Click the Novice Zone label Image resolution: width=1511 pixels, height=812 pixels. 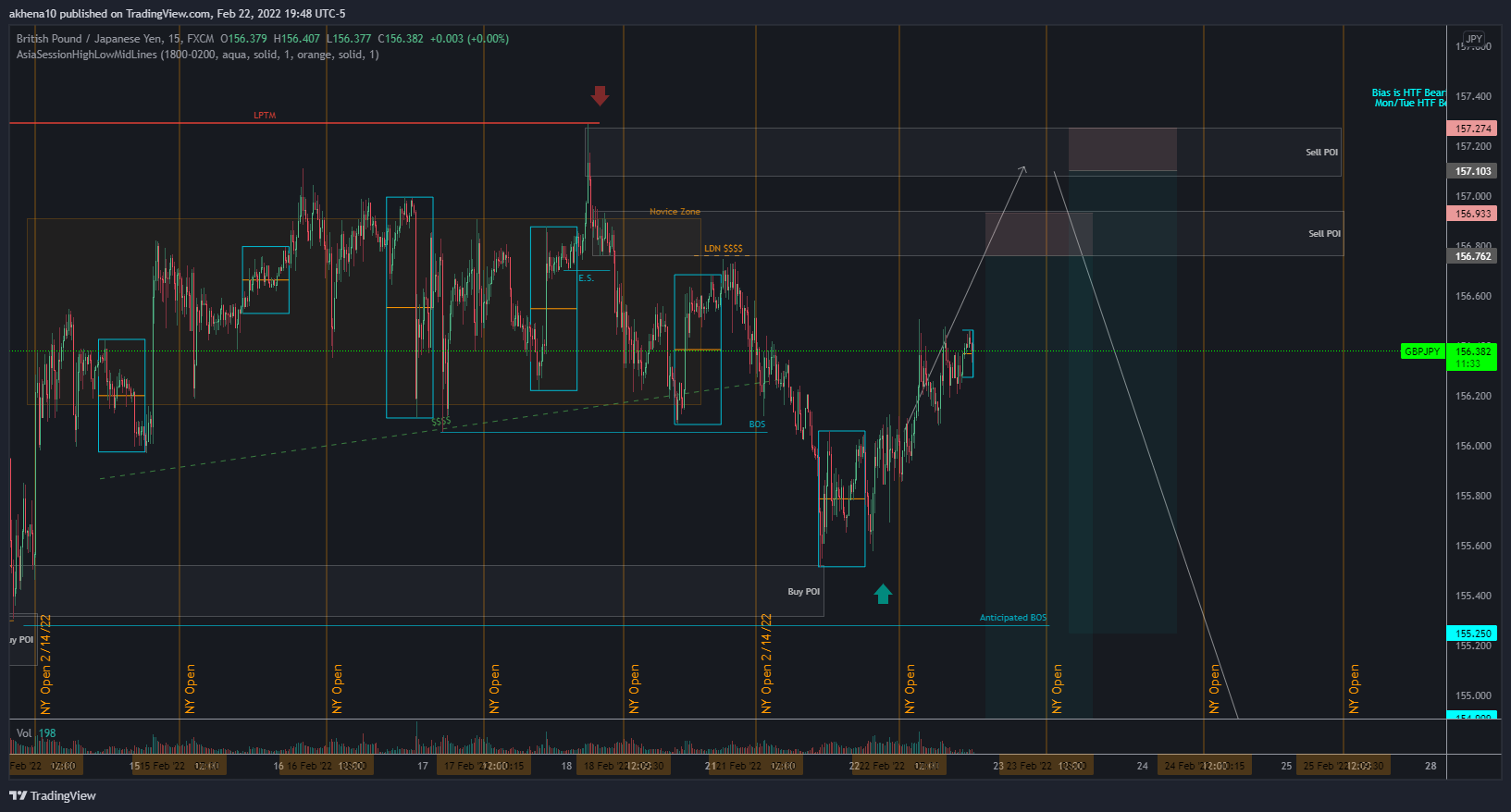coord(675,212)
